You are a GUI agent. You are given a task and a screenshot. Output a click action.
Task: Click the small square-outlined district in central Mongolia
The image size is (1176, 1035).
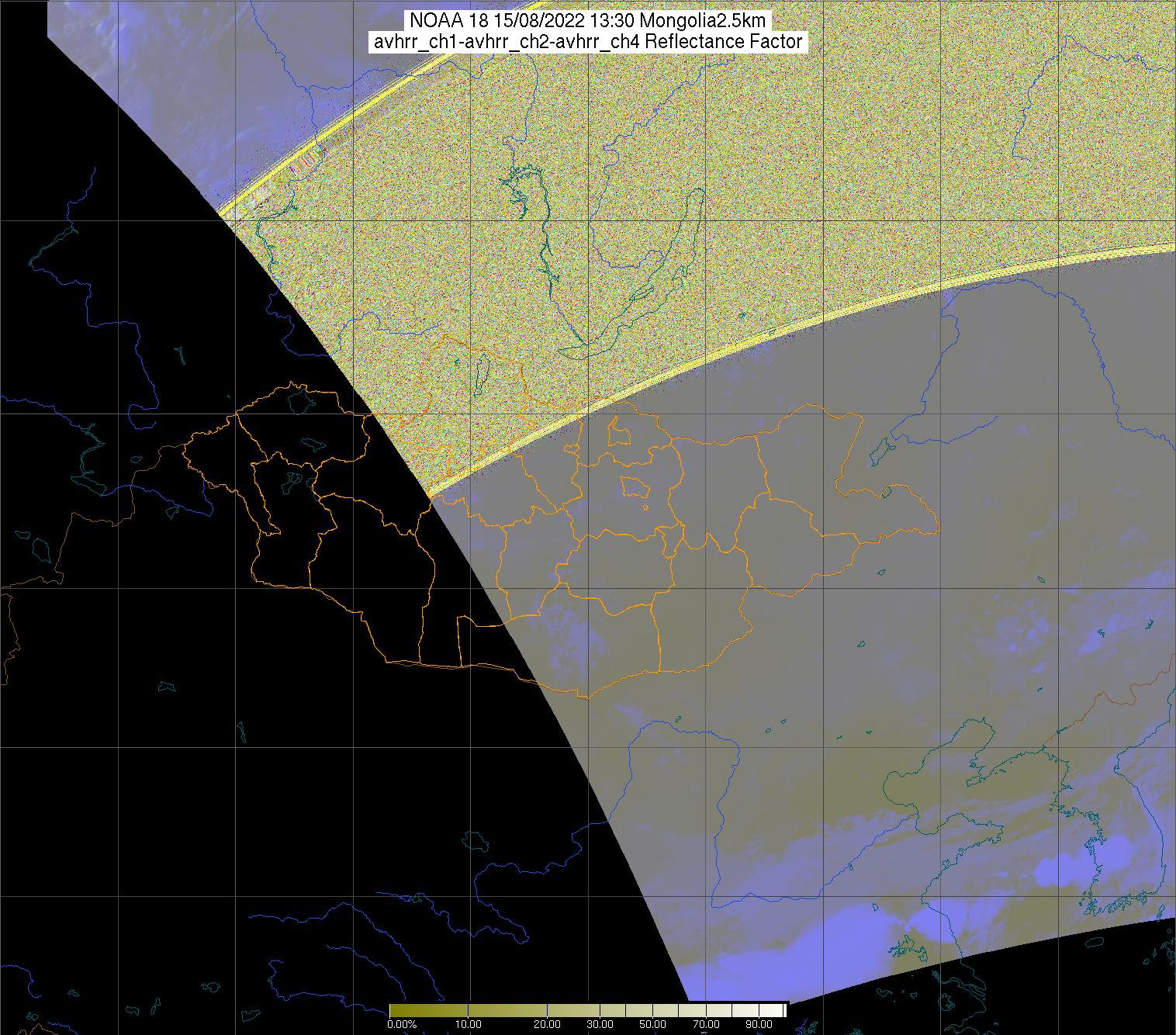tap(635, 487)
